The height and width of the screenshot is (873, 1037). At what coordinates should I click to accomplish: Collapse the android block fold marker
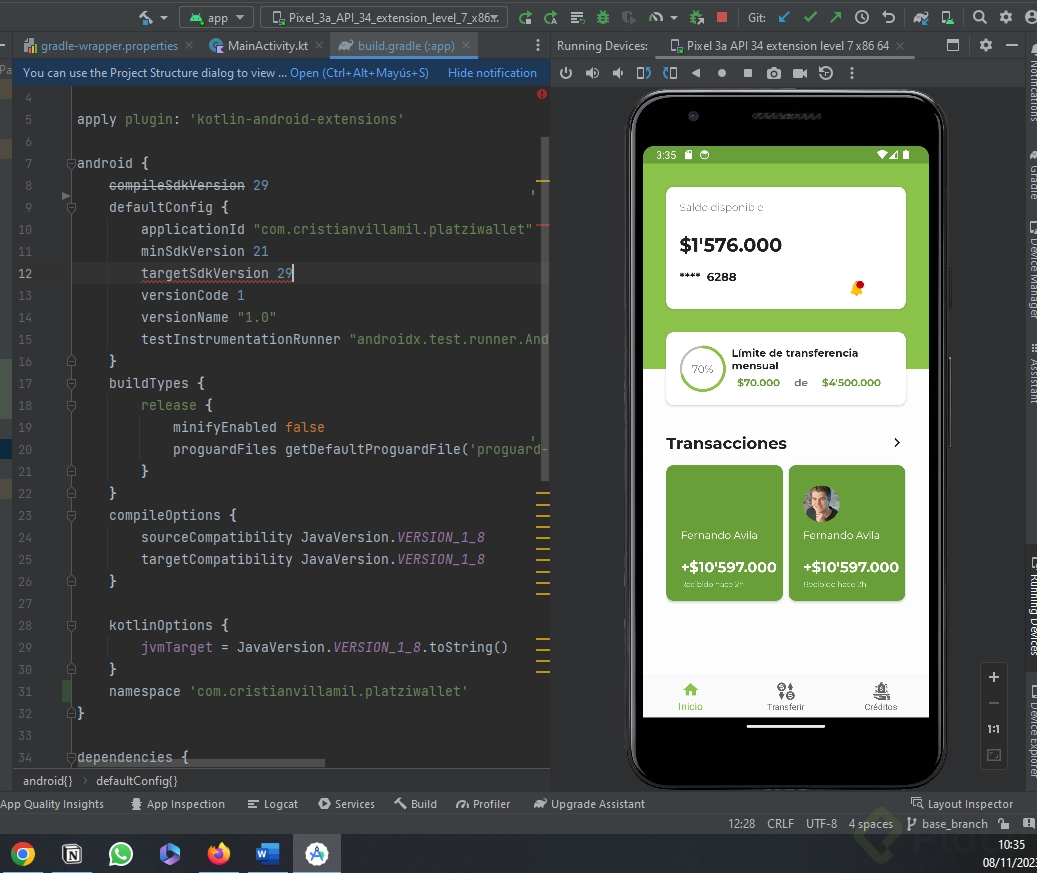pyautogui.click(x=71, y=163)
